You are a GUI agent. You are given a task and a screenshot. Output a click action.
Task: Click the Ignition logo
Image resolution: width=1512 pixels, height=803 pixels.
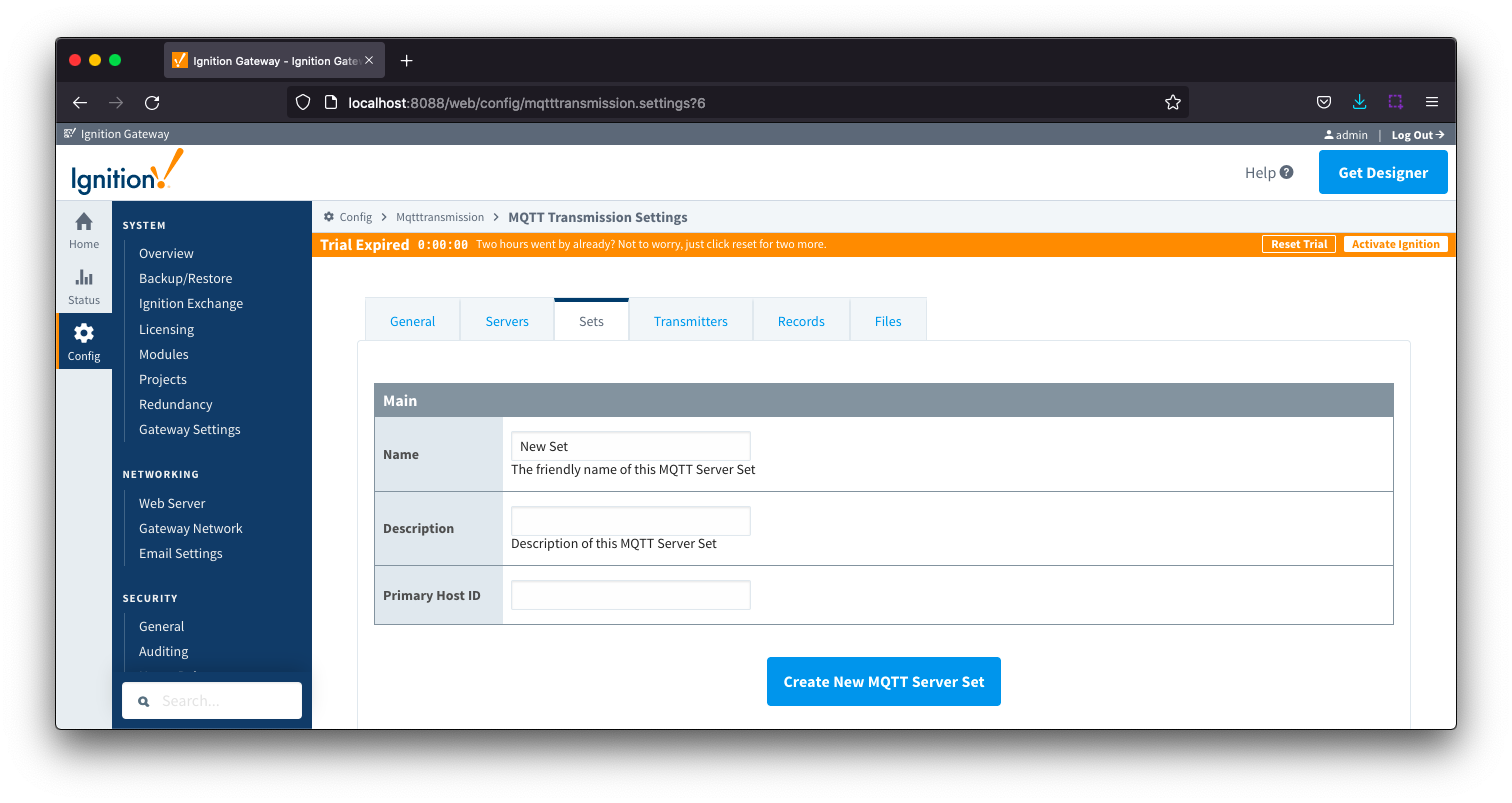127,172
